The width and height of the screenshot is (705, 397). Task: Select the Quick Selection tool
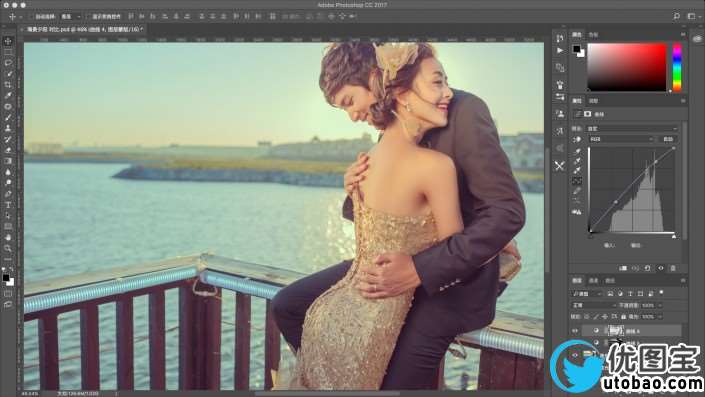(x=8, y=74)
